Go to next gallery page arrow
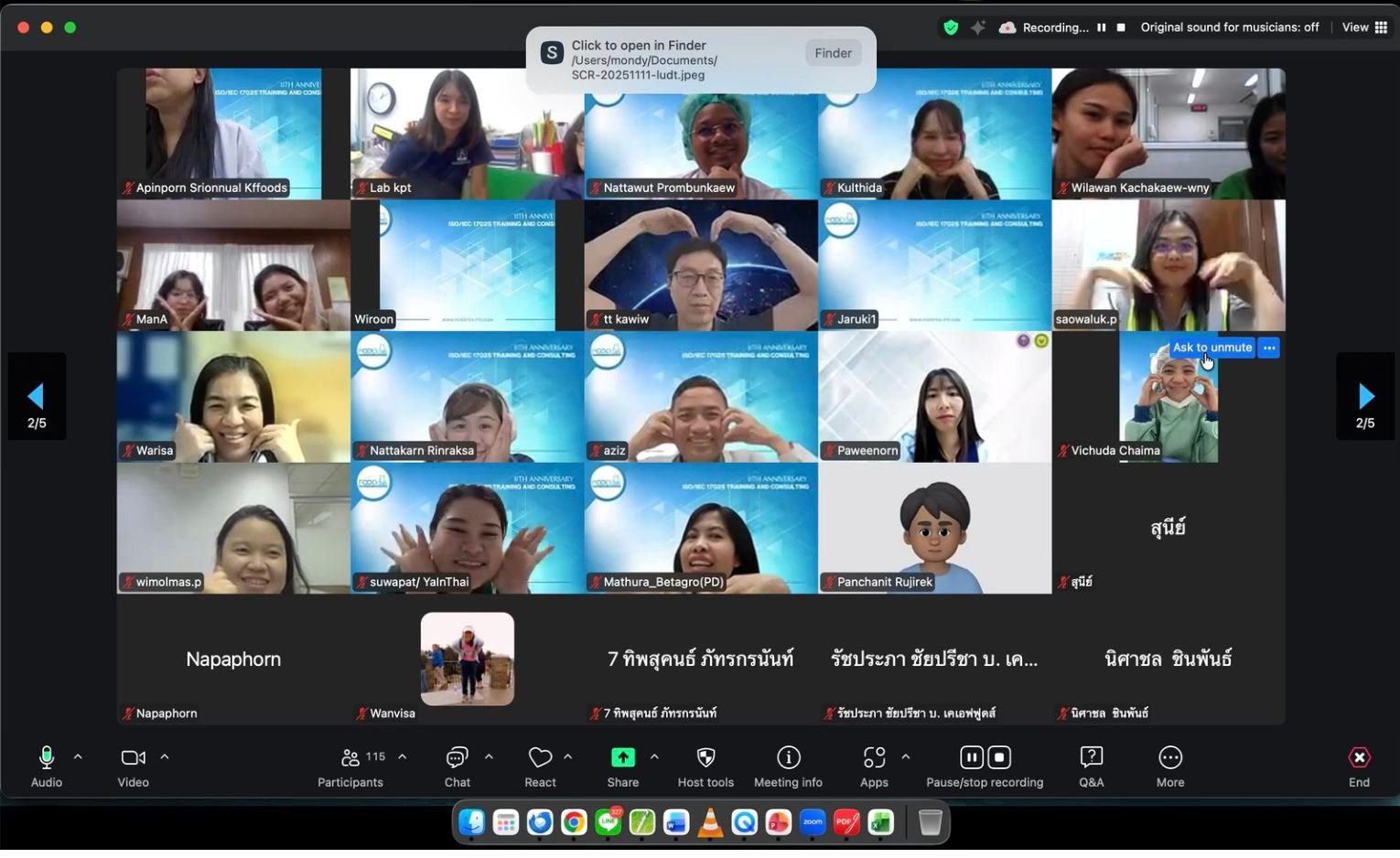This screenshot has width=1400, height=858. pos(1365,396)
